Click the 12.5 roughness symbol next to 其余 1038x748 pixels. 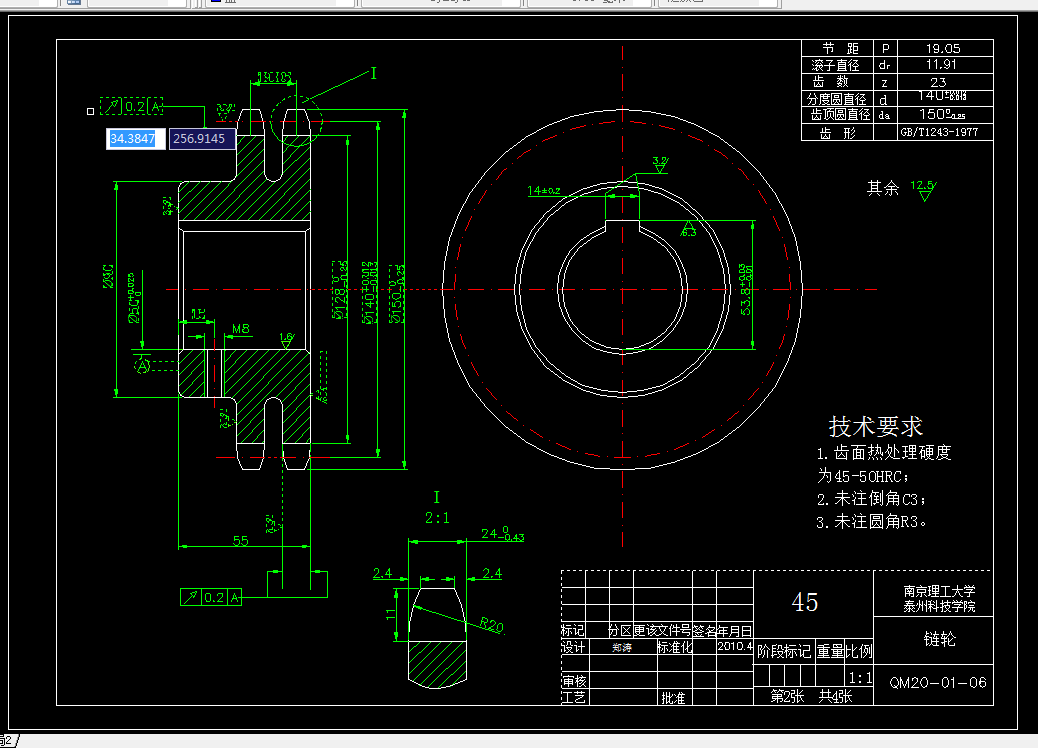point(924,190)
